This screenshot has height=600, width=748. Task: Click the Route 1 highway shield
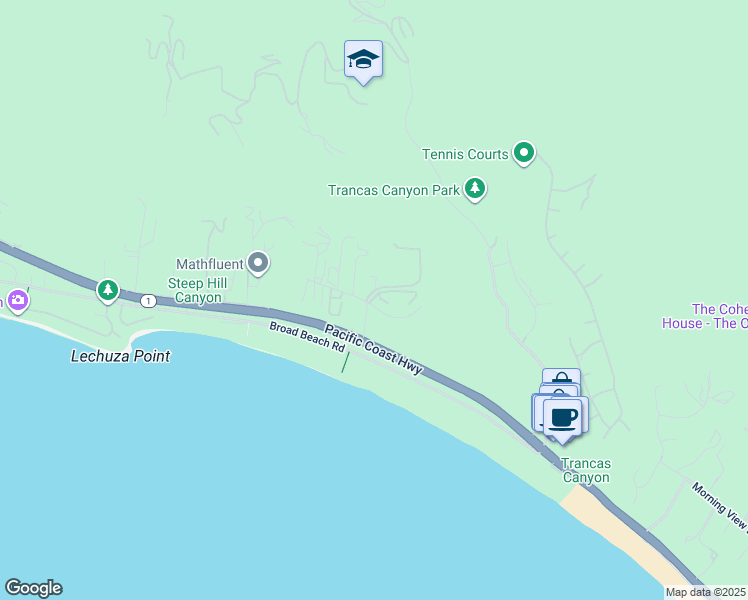tap(149, 301)
